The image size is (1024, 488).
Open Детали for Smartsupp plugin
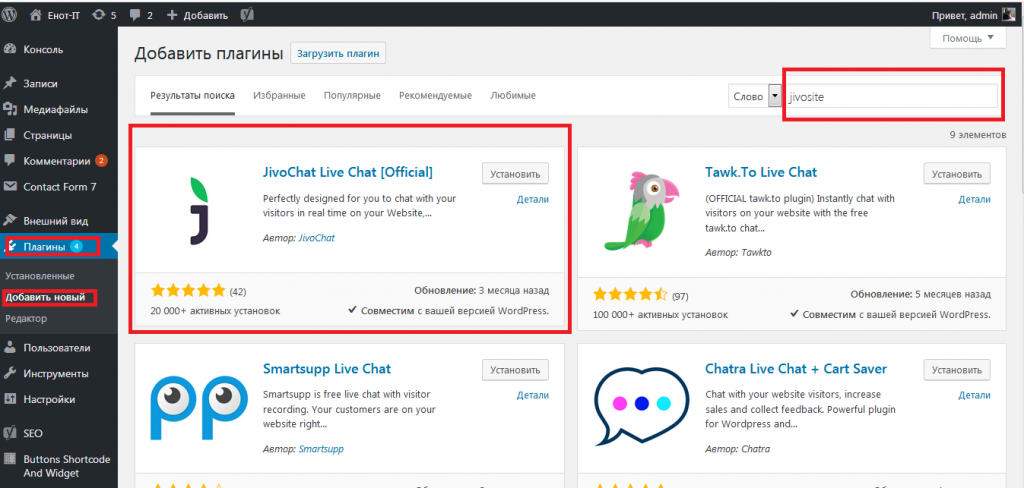533,395
